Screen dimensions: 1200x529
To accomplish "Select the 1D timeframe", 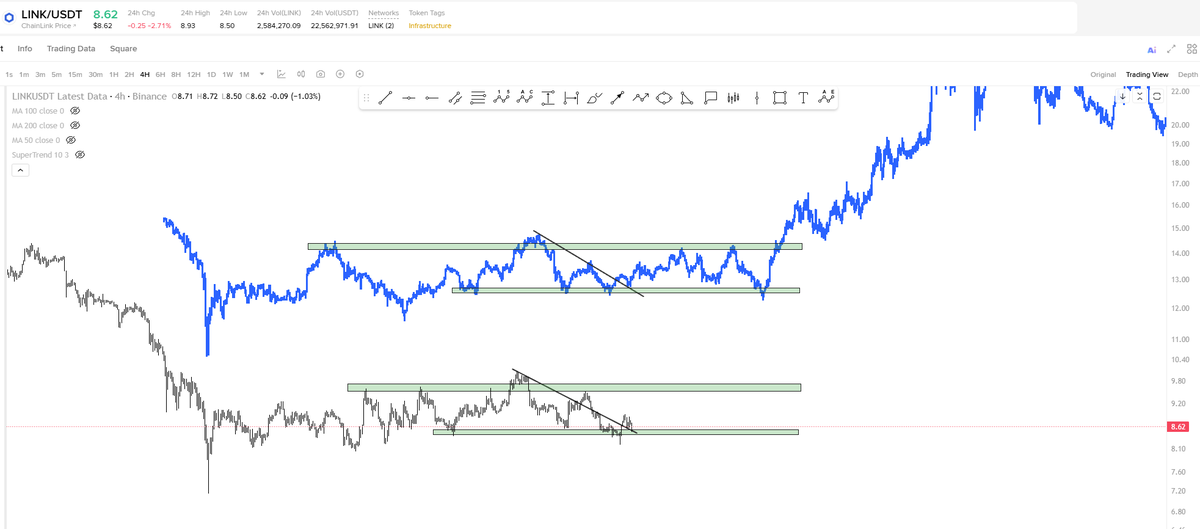I will (212, 74).
